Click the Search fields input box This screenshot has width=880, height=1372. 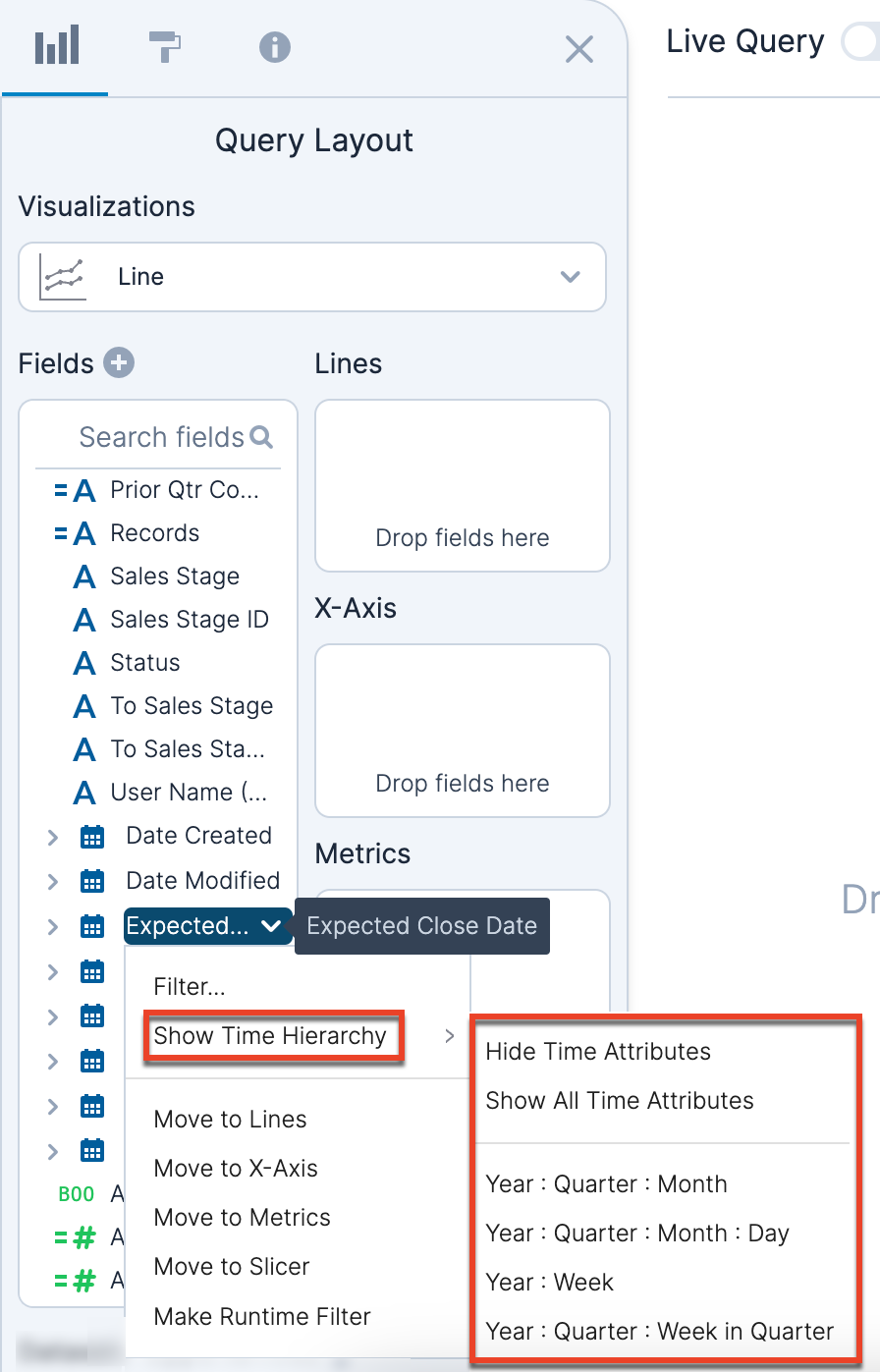coord(160,437)
